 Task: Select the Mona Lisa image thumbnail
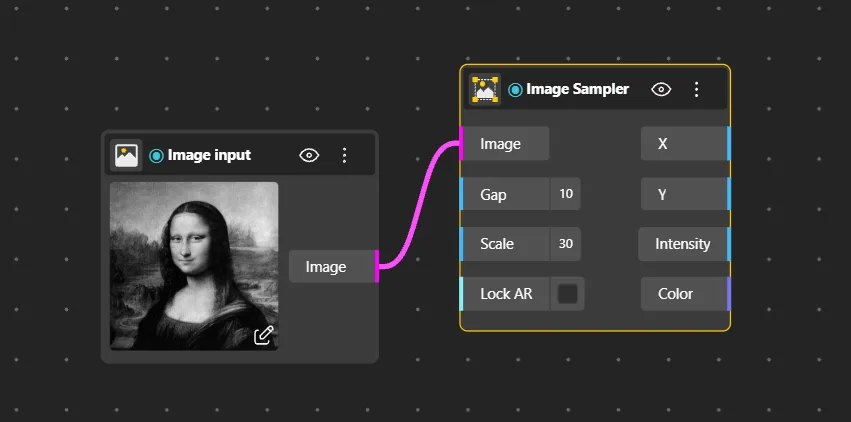(x=194, y=266)
